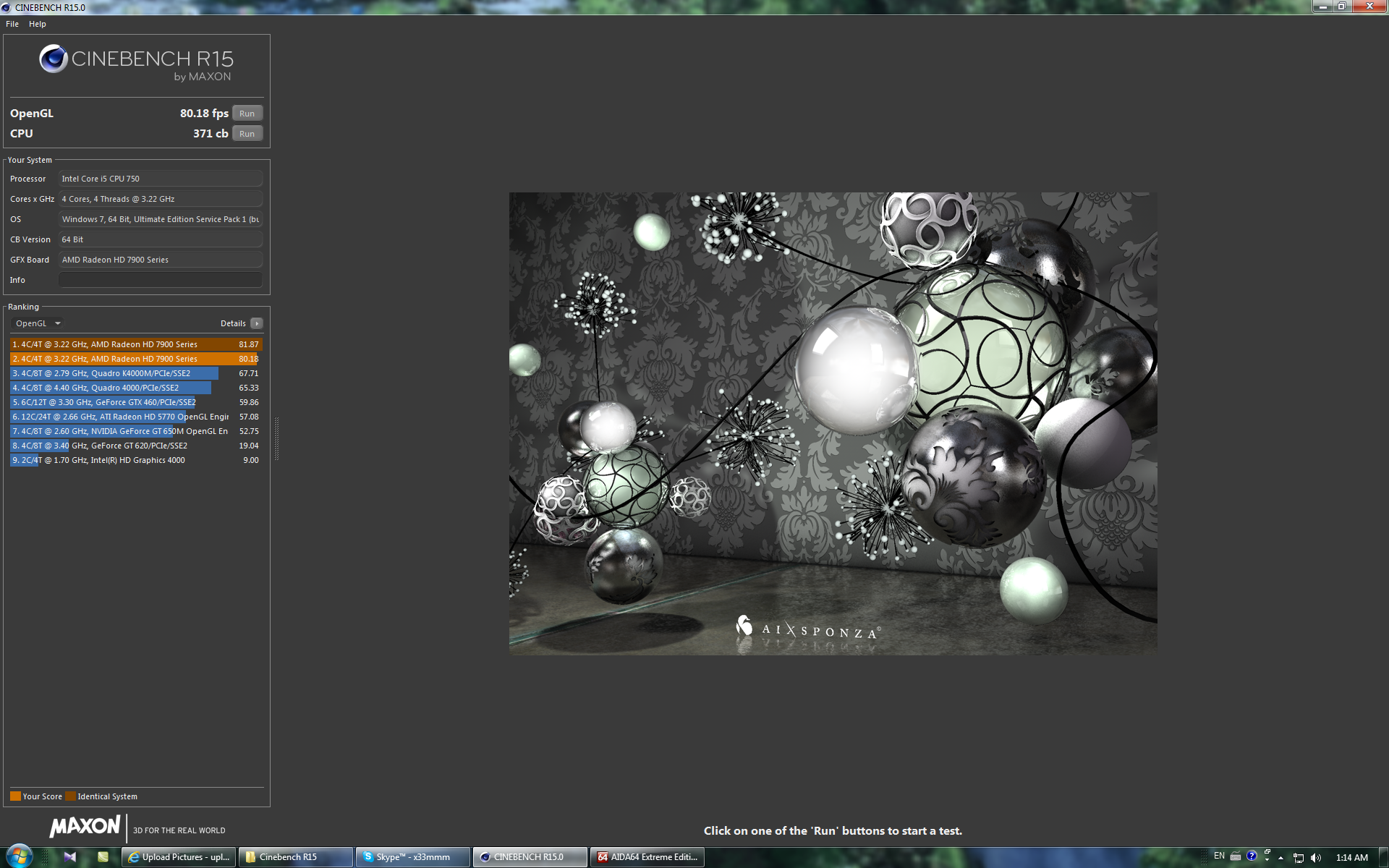Click the network tray icon
Viewport: 1389px width, 868px height.
click(x=1299, y=858)
